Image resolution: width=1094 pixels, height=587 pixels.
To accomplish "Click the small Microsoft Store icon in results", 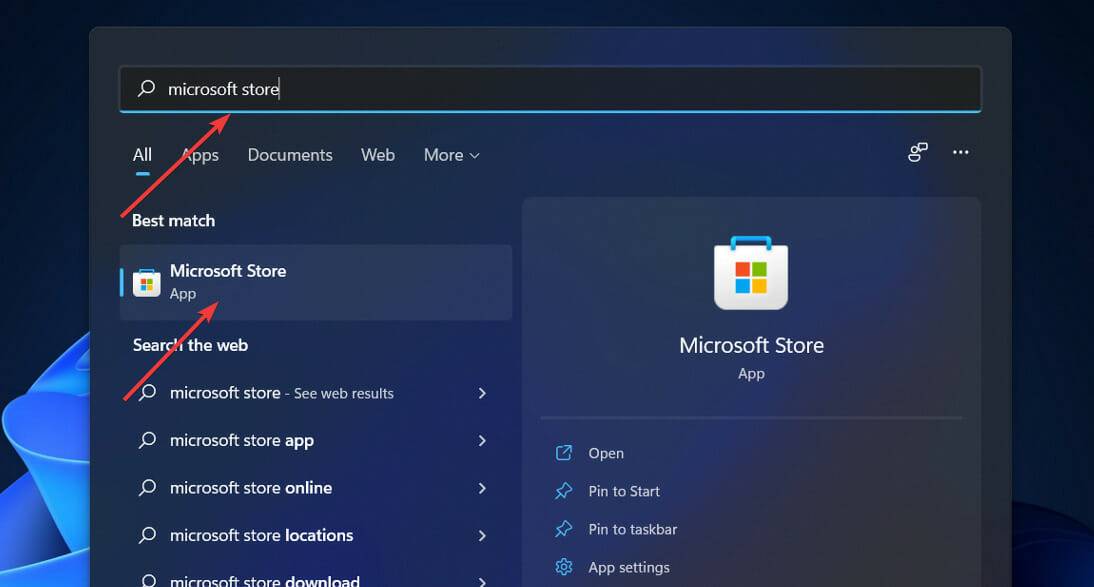I will coord(147,283).
